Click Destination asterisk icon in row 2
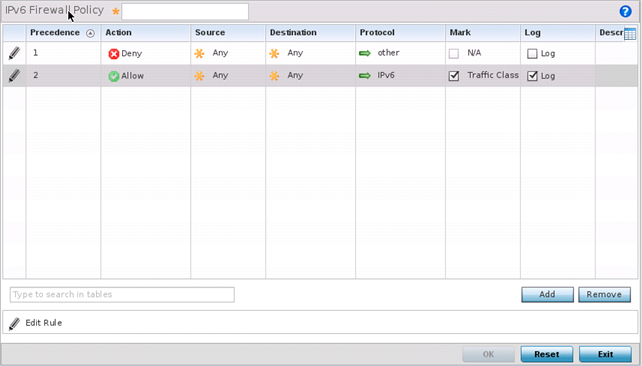 click(x=274, y=76)
